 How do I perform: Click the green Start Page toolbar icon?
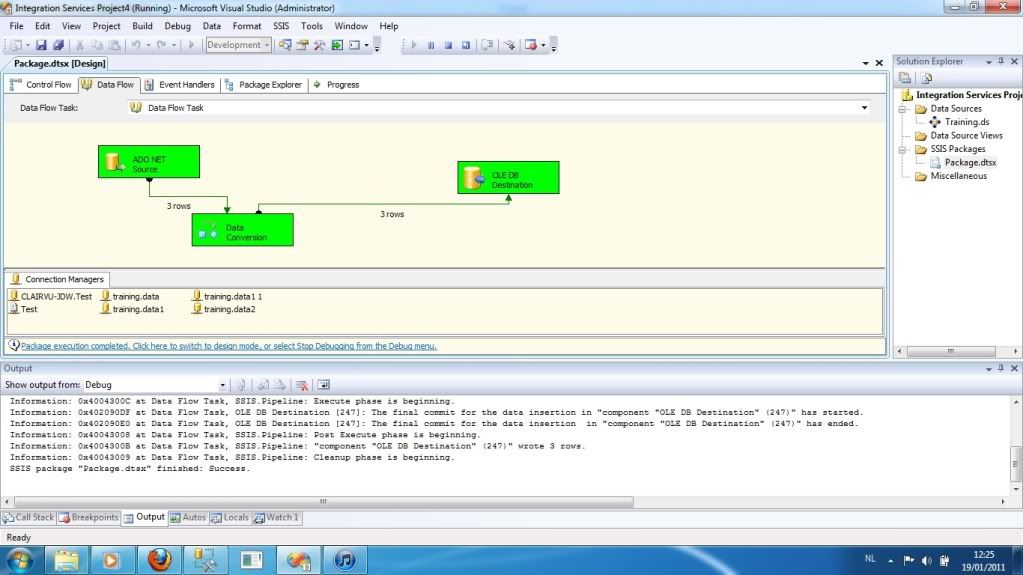point(337,45)
